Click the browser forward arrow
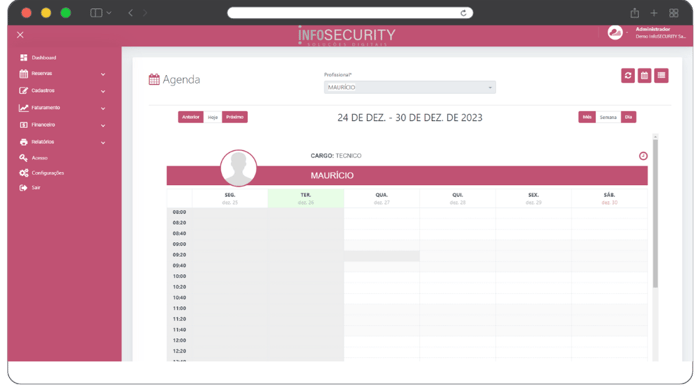The height and width of the screenshot is (389, 699). click(x=145, y=13)
